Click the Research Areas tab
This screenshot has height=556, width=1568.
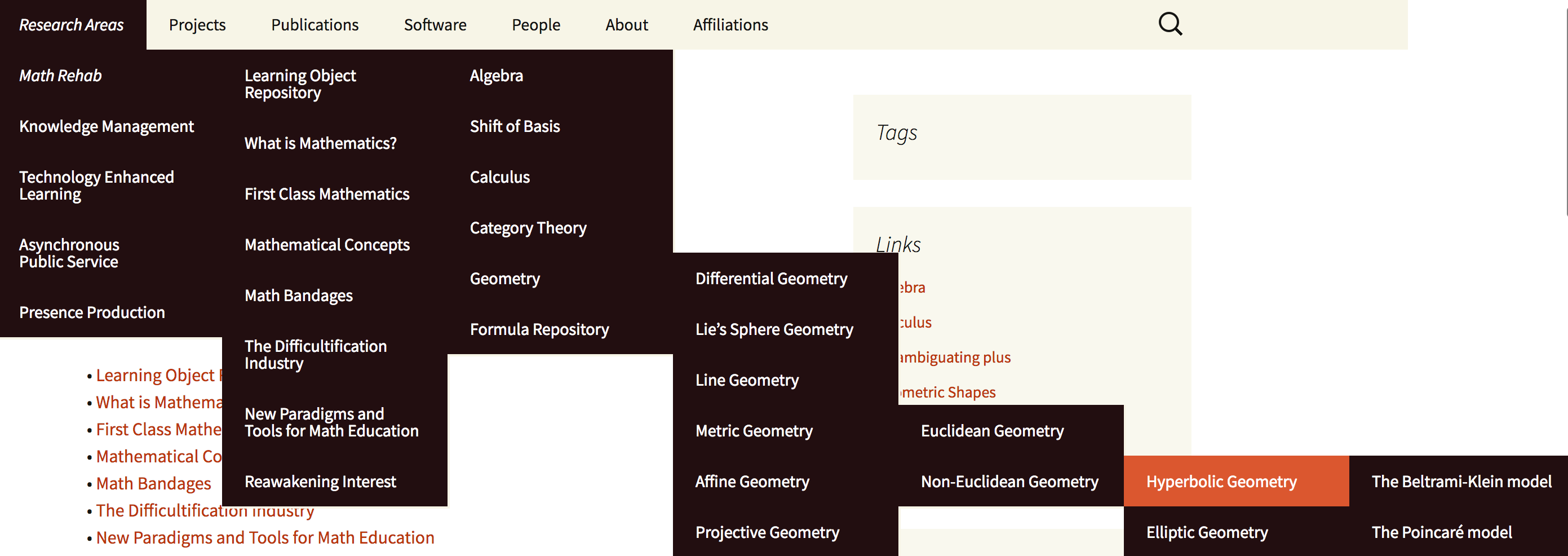pos(71,25)
